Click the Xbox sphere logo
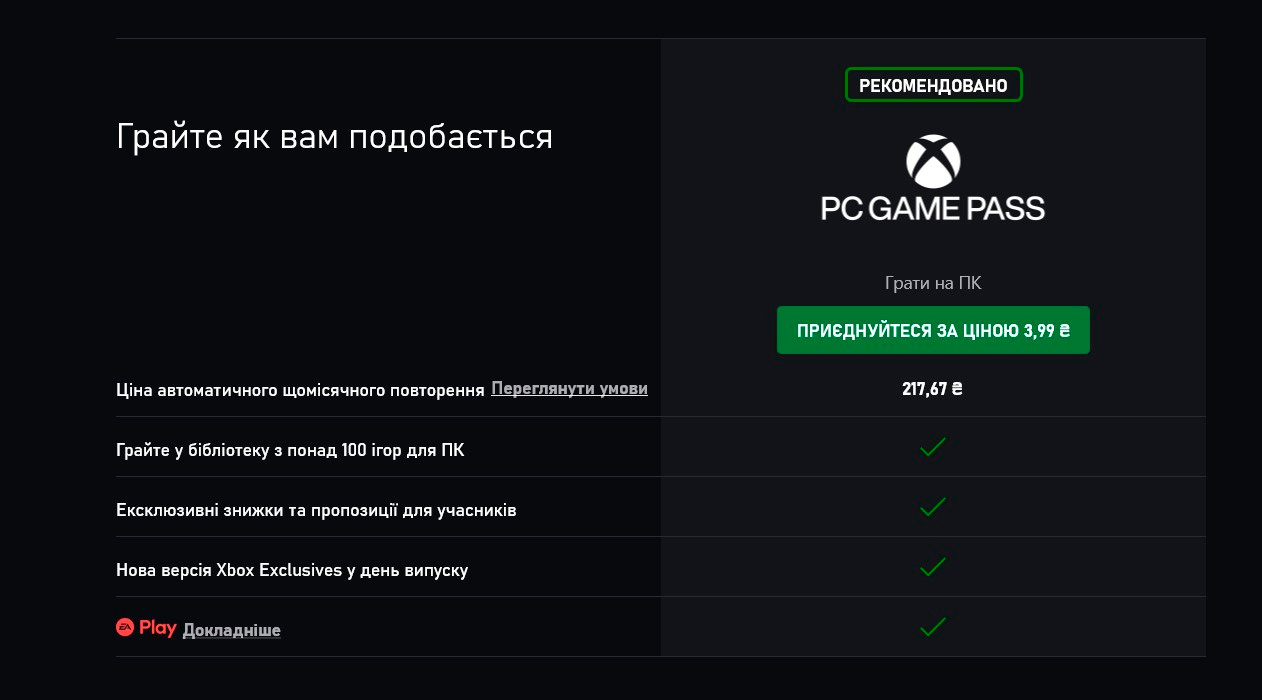Viewport: 1262px width, 700px height. point(933,161)
